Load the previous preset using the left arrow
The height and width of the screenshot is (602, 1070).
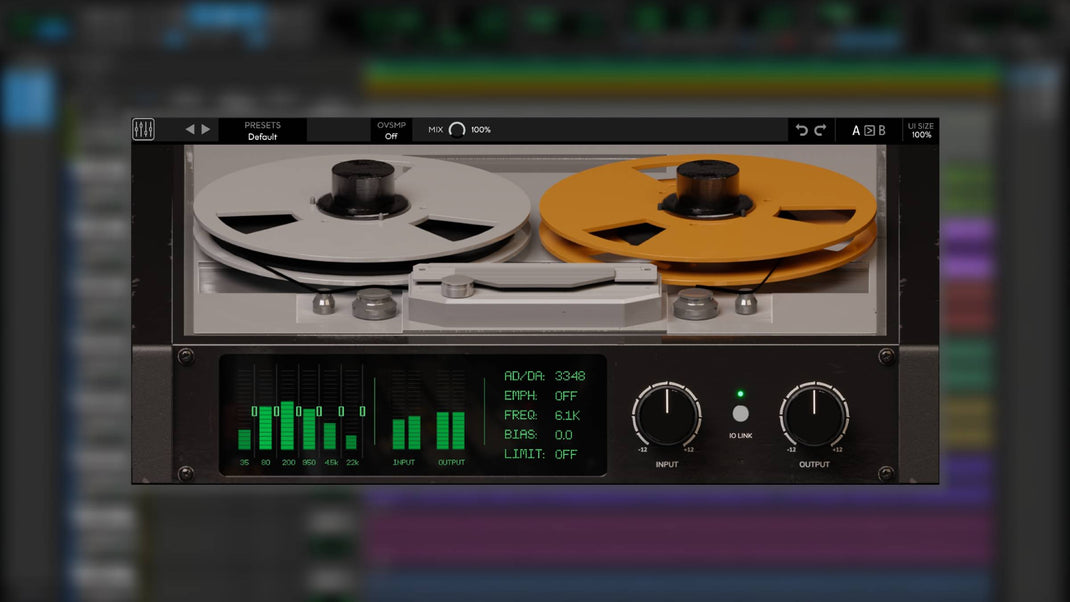189,129
